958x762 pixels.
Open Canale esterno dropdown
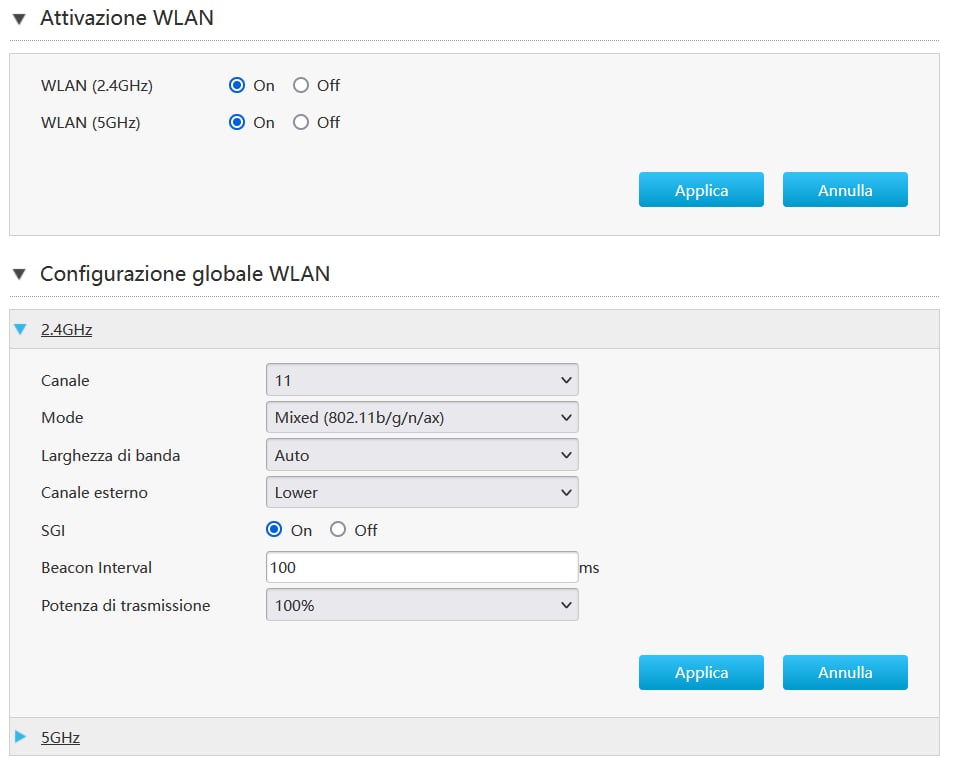pyautogui.click(x=421, y=492)
